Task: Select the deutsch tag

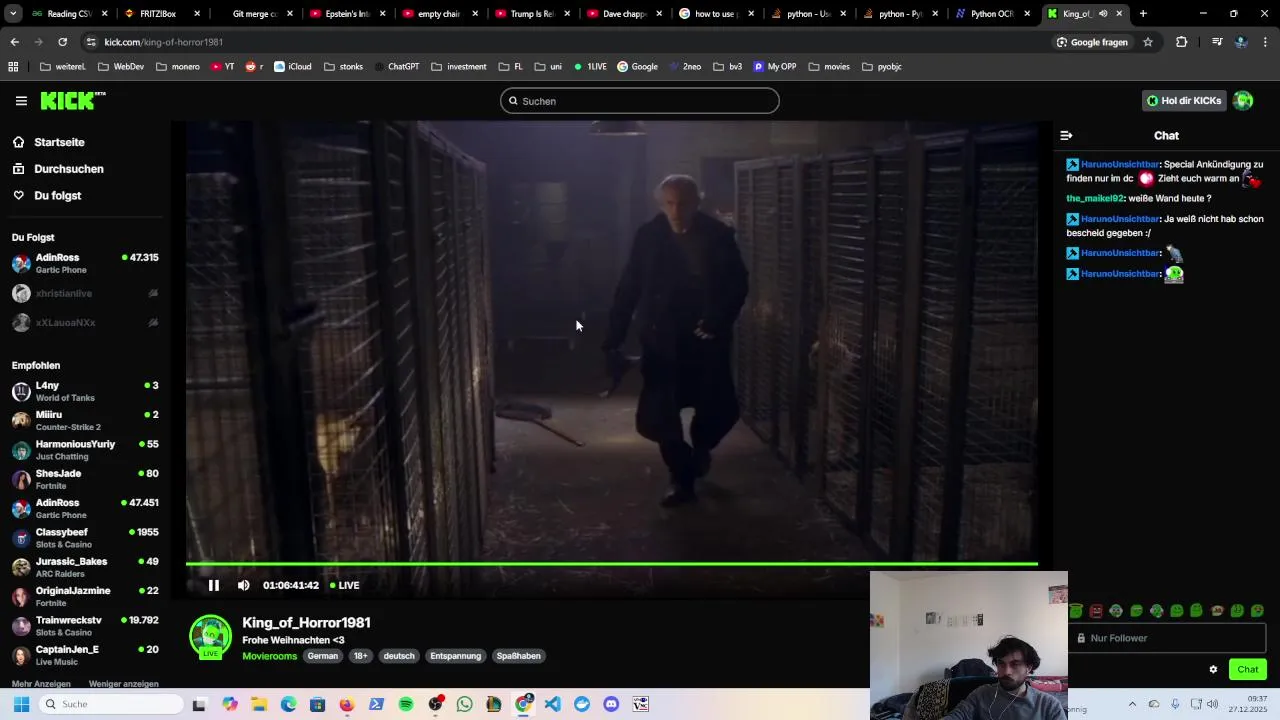Action: (x=399, y=656)
